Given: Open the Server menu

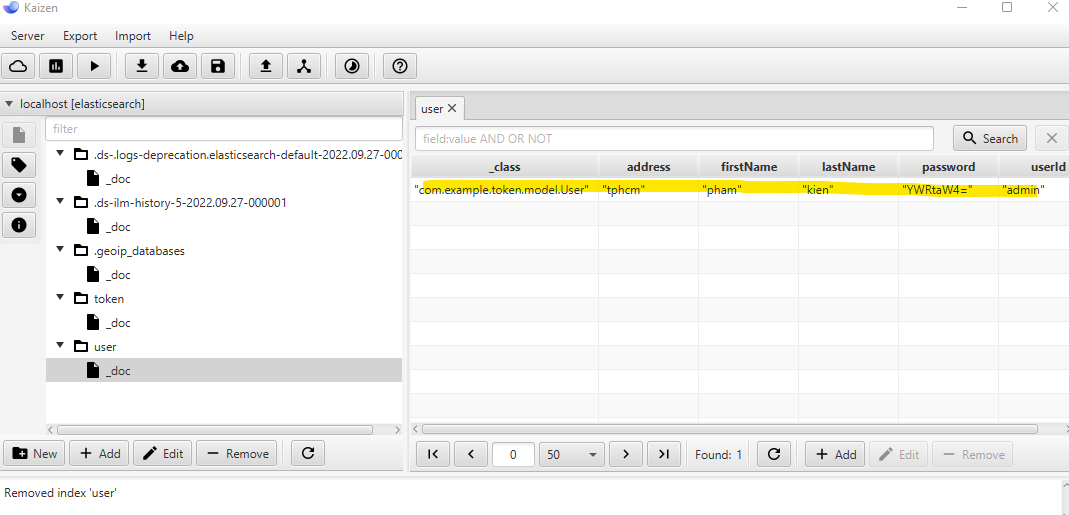Looking at the screenshot, I should pyautogui.click(x=28, y=36).
